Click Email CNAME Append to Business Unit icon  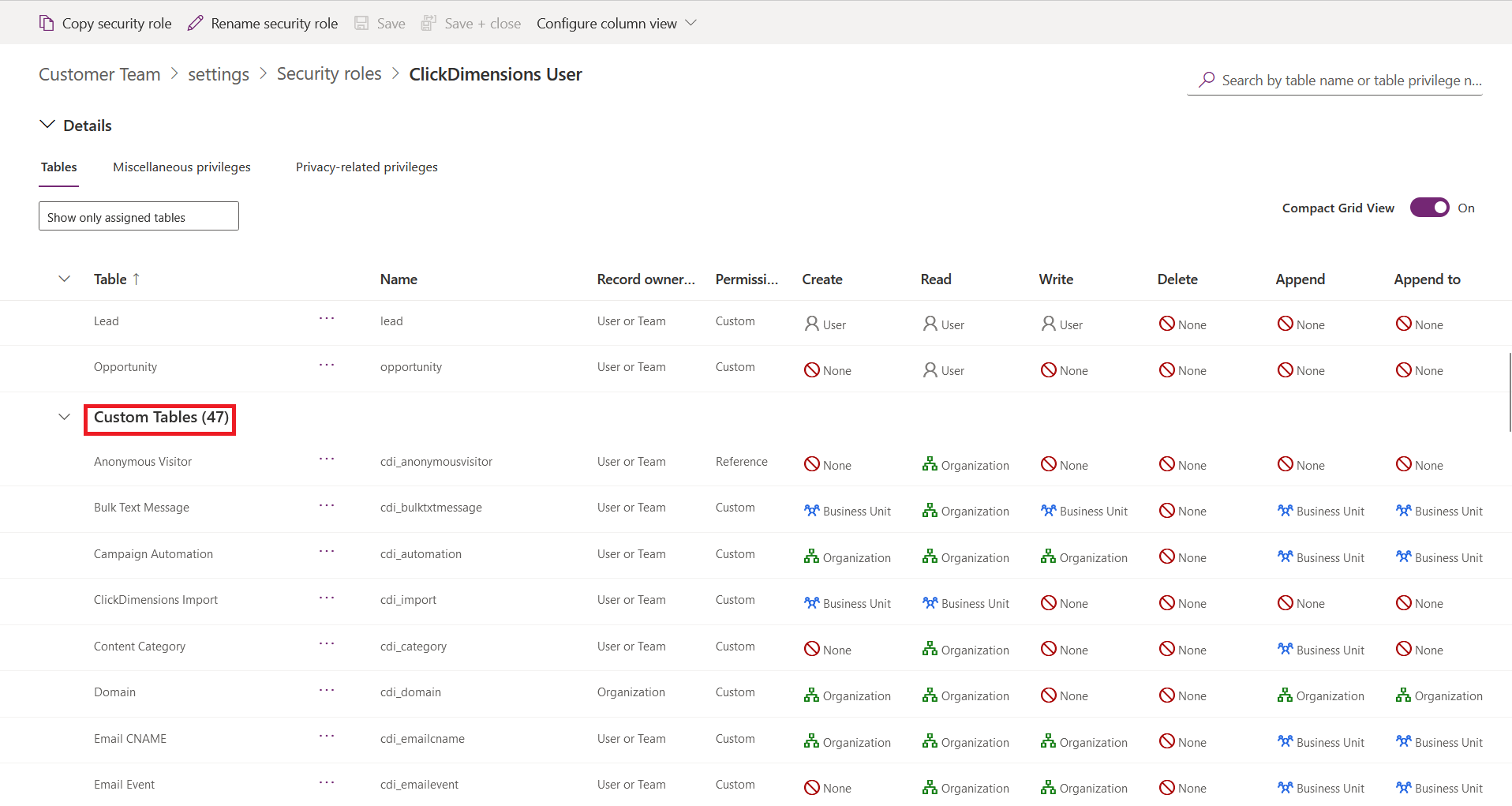point(1403,741)
